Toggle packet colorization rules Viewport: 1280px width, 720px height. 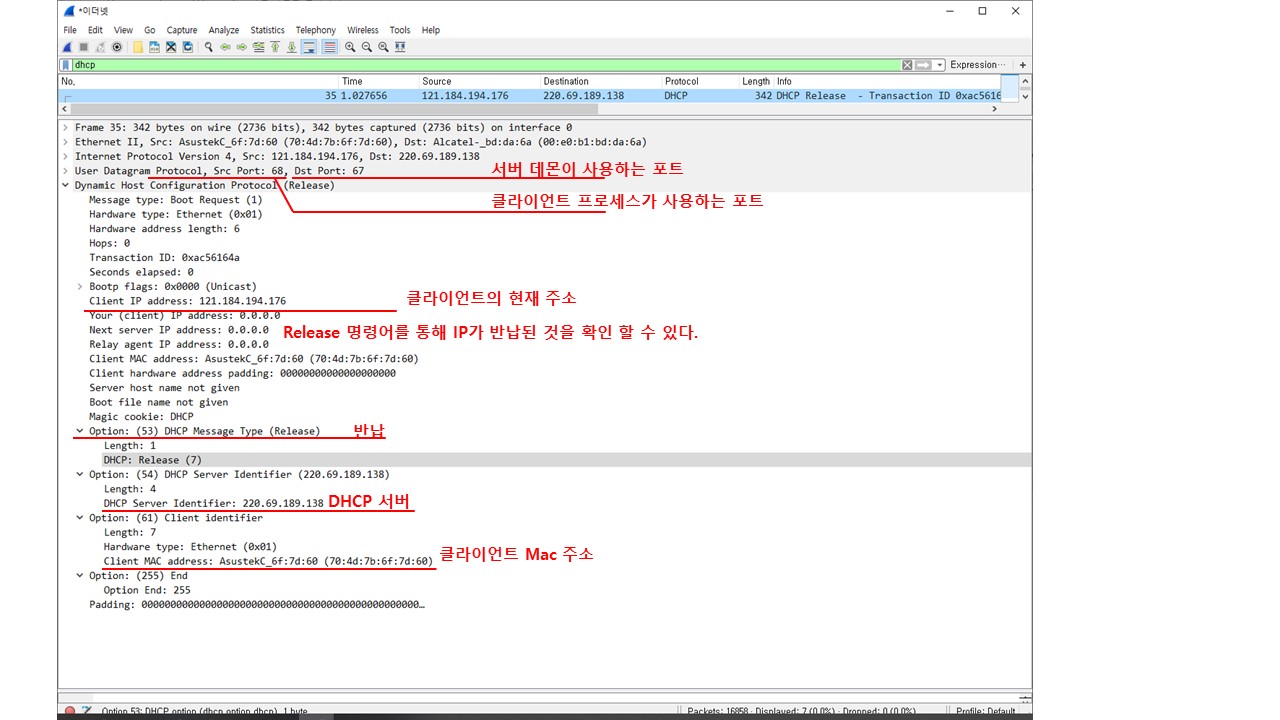point(329,47)
